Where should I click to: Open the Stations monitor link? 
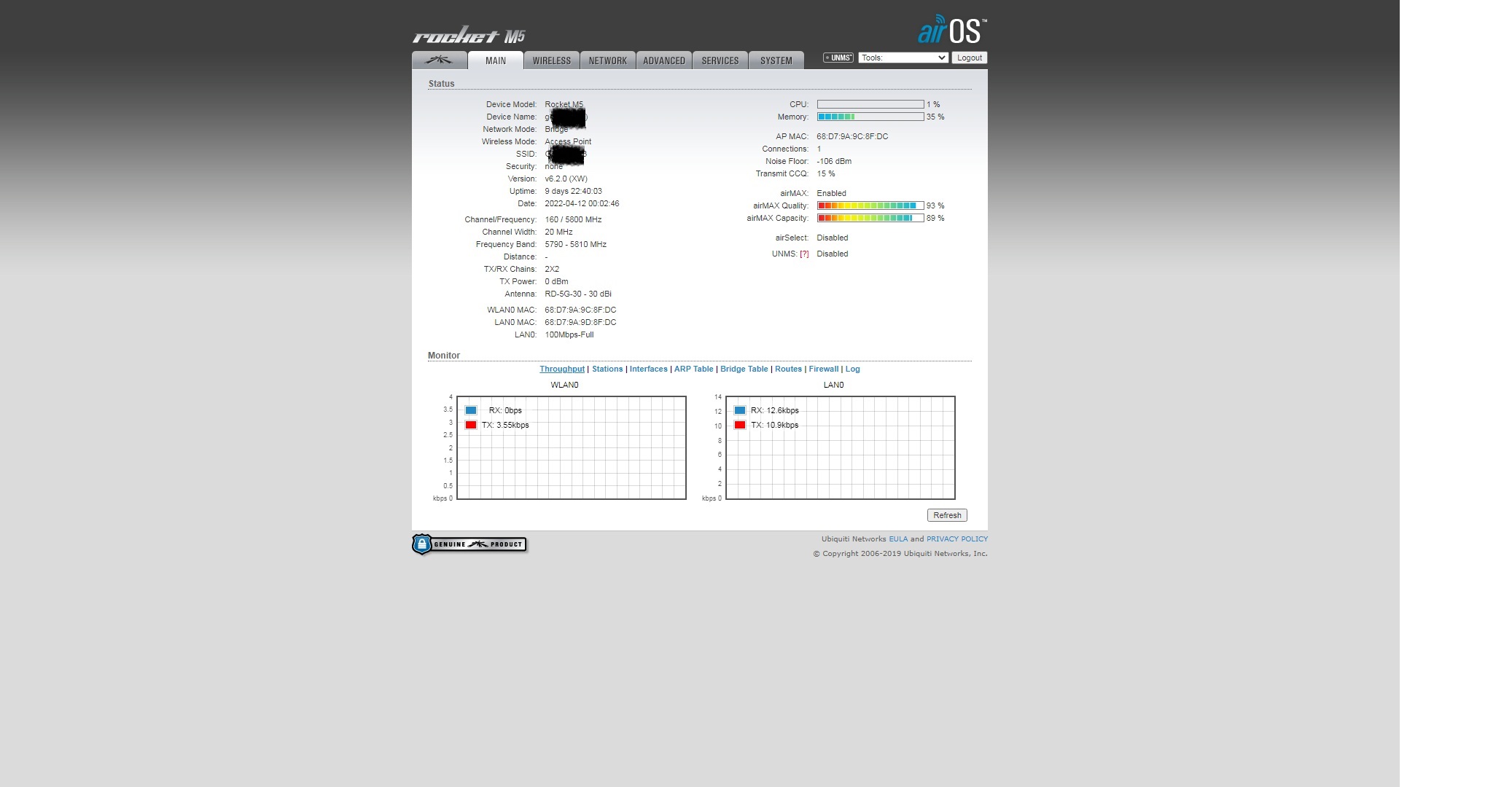pyautogui.click(x=607, y=369)
